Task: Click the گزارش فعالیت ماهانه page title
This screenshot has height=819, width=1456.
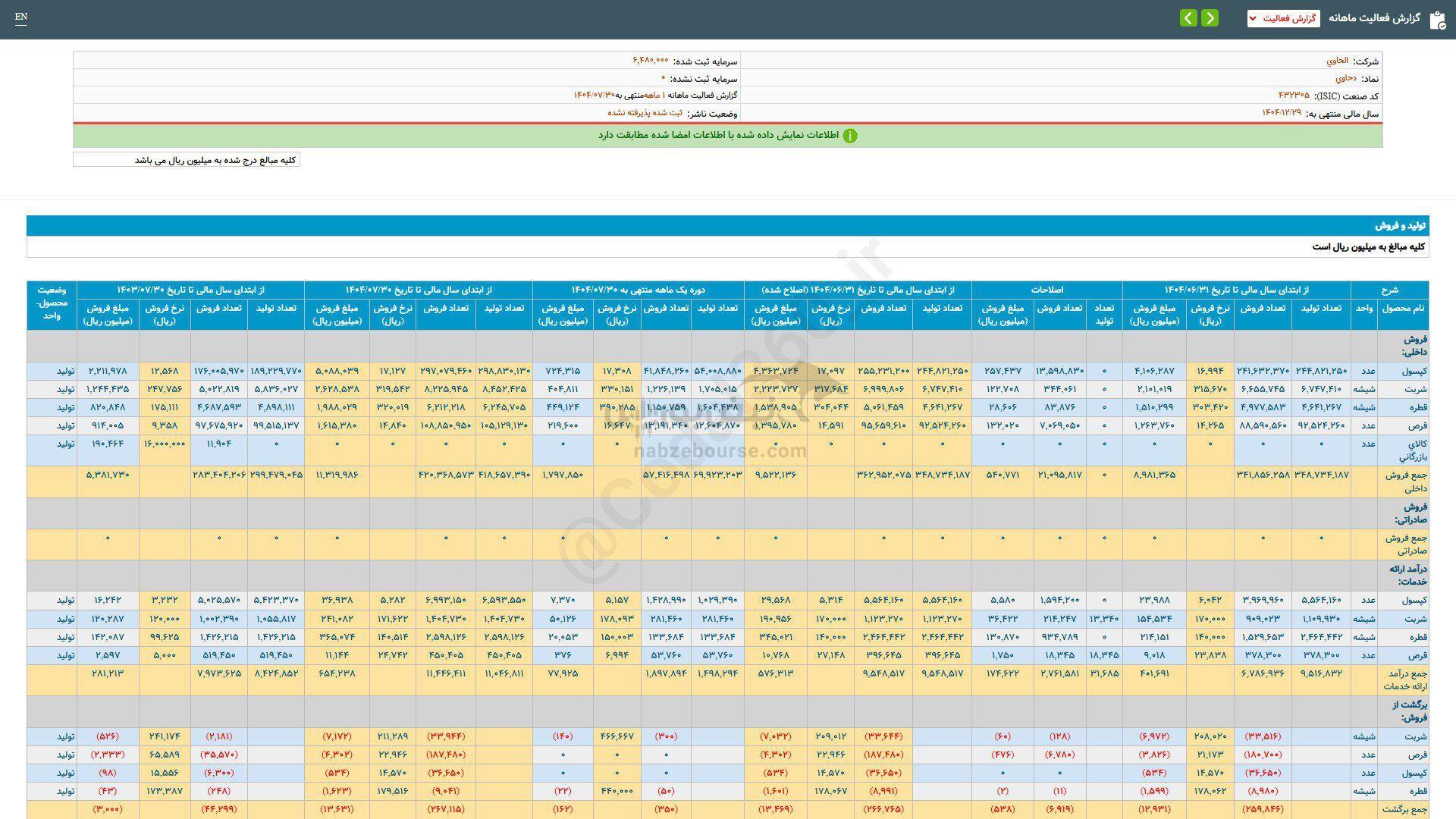Action: 1373,18
